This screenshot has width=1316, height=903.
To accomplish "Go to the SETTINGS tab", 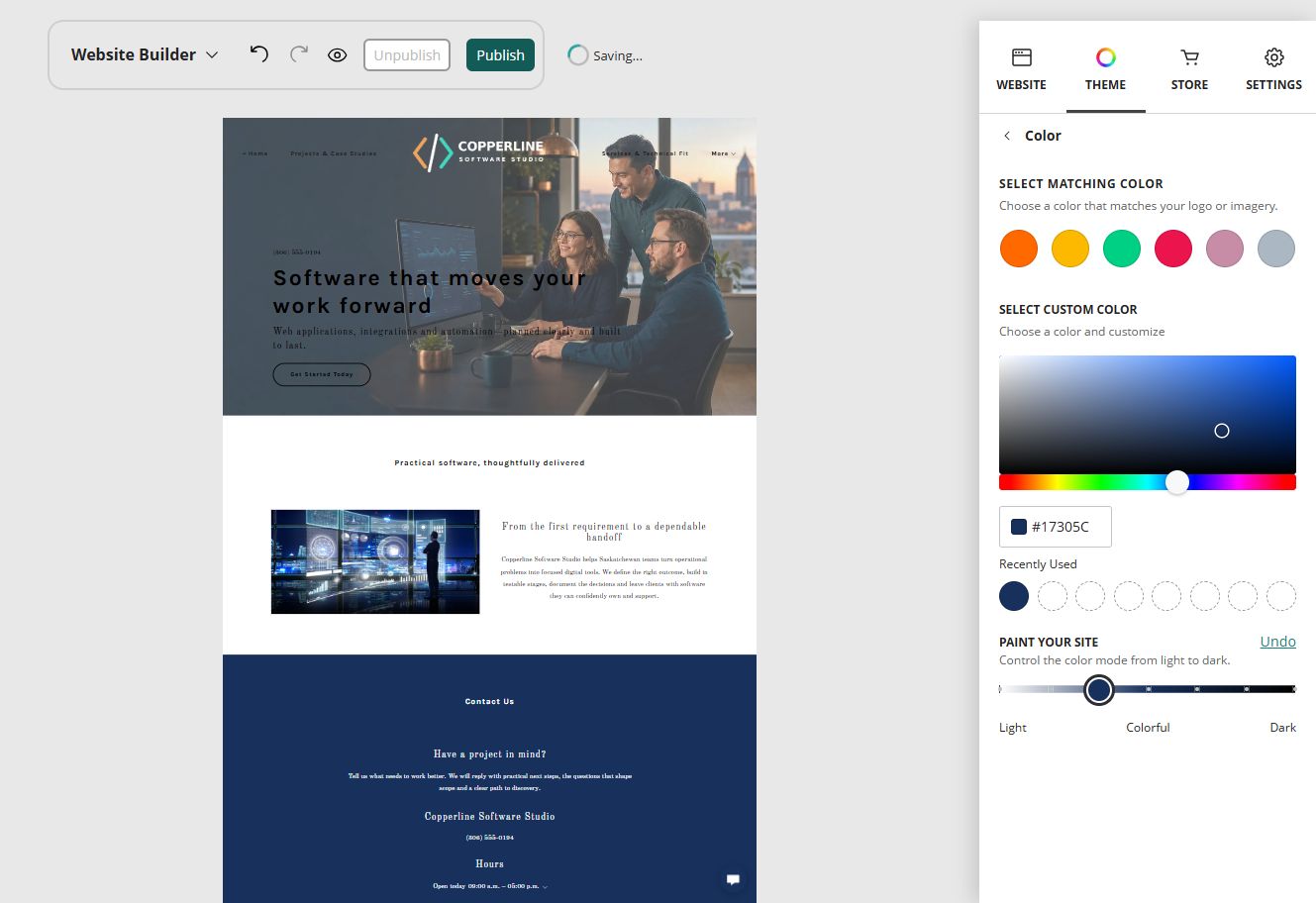I will pos(1273,69).
